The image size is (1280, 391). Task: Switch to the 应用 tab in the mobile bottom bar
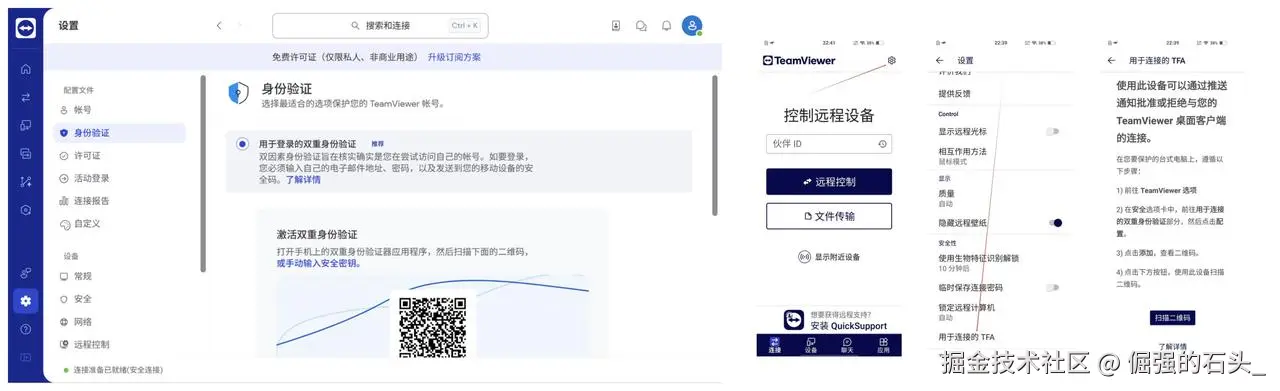[883, 346]
